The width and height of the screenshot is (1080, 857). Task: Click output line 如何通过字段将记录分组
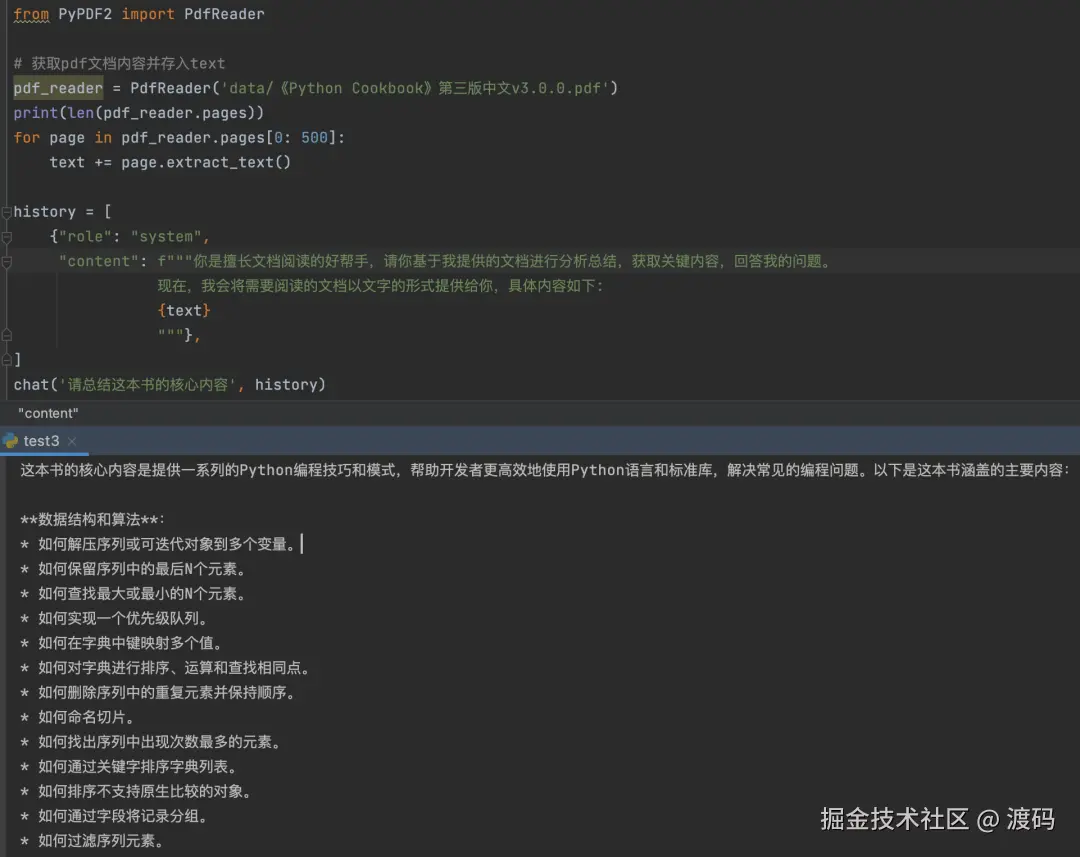pyautogui.click(x=114, y=816)
